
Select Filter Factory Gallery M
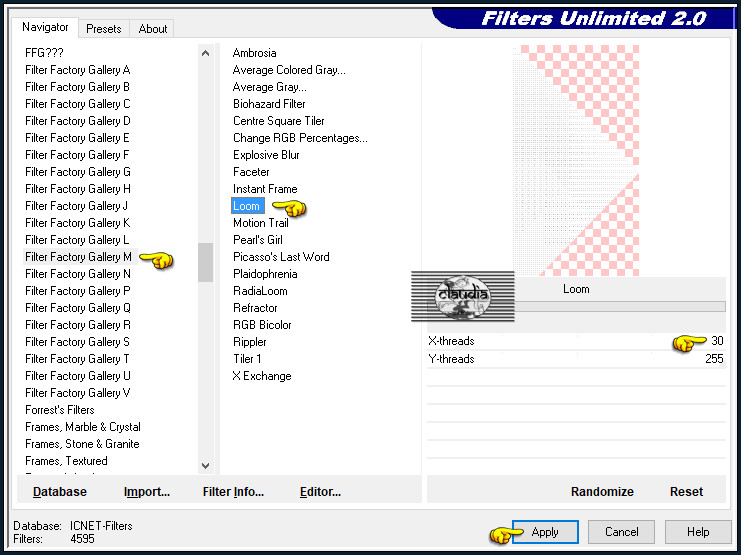click(78, 257)
